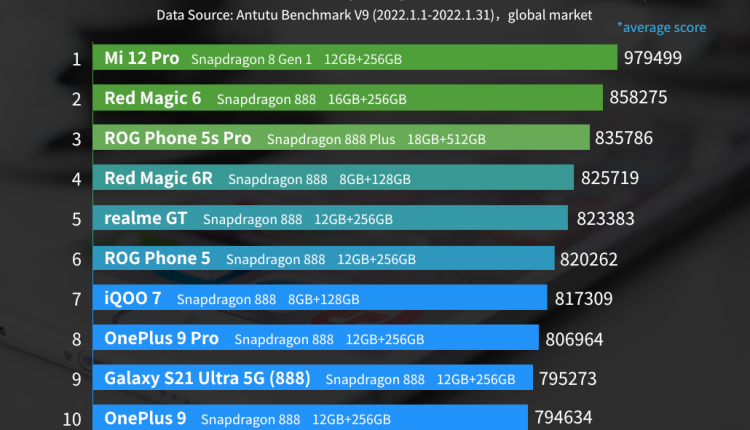750x430 pixels.
Task: Select the 835786 score value
Action: (x=623, y=138)
